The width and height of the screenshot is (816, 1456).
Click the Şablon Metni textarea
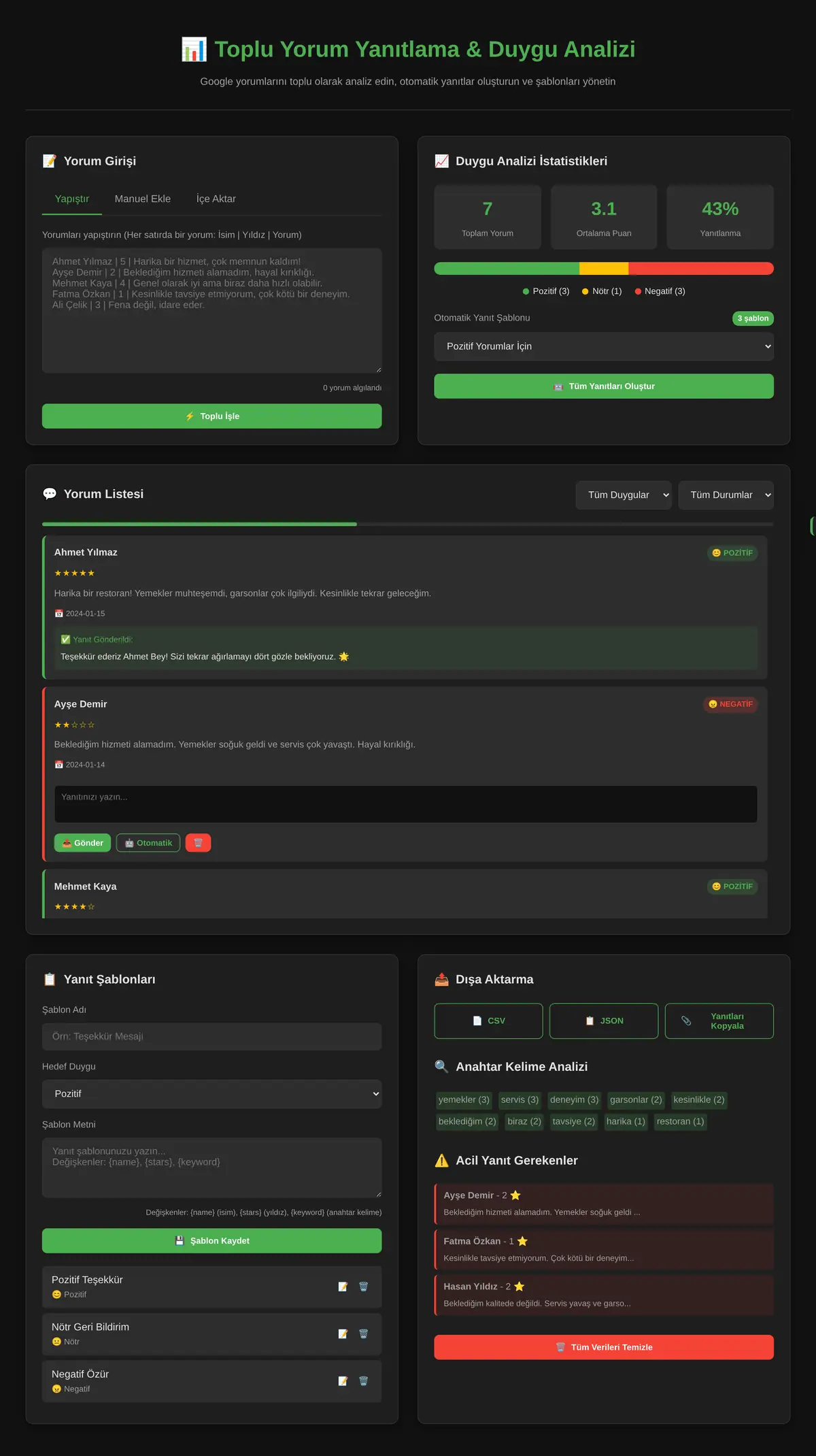click(x=211, y=1168)
